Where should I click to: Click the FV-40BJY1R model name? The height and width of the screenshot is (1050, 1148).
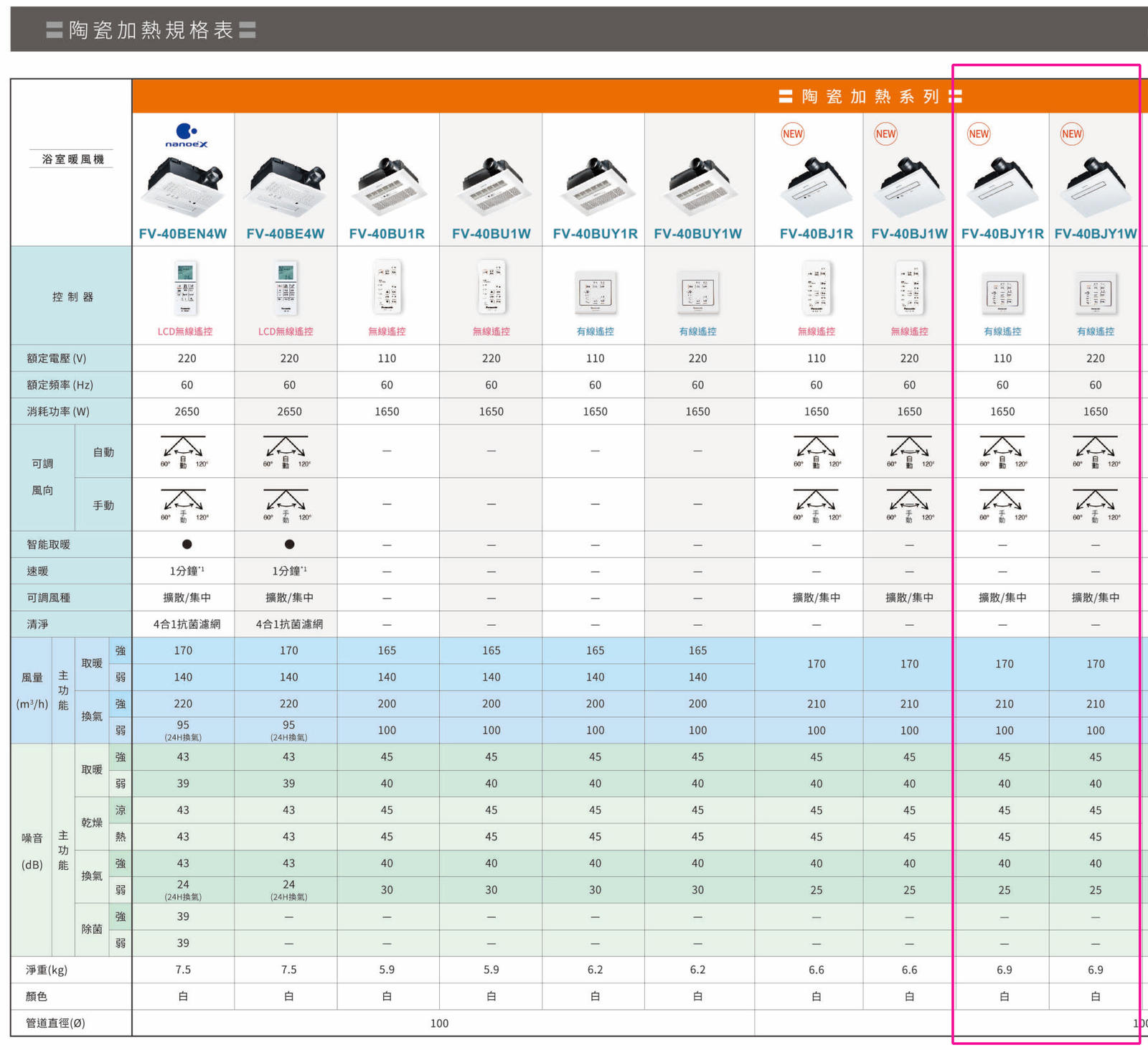coord(1003,234)
